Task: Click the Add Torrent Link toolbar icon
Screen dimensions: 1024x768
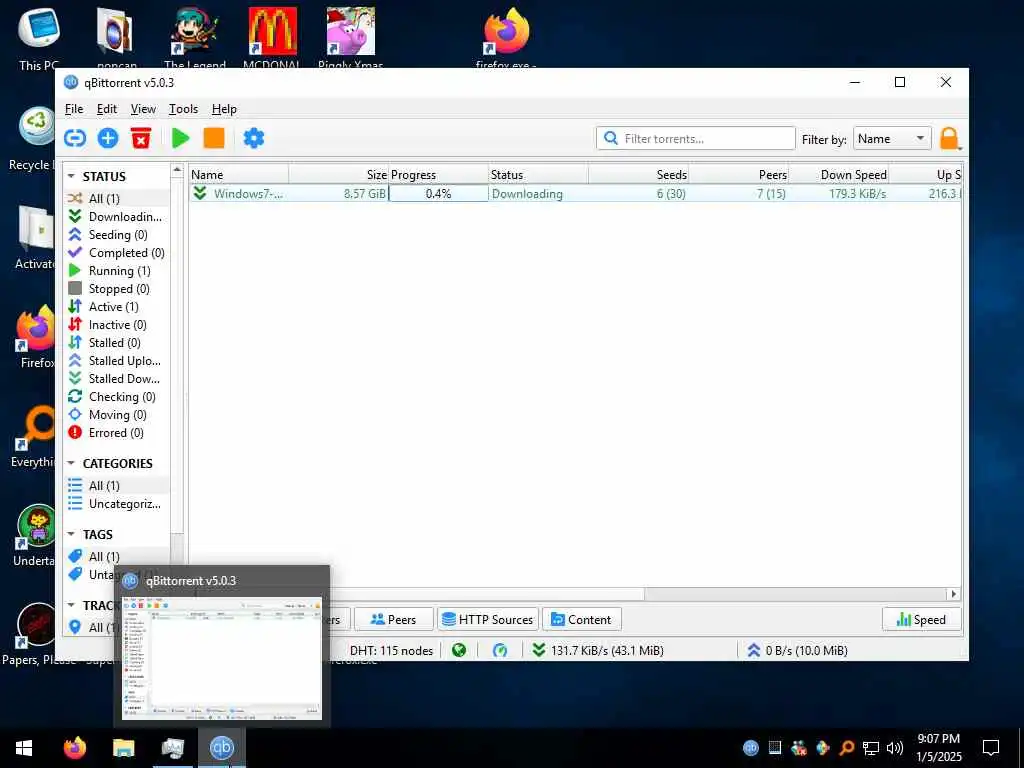Action: click(75, 138)
